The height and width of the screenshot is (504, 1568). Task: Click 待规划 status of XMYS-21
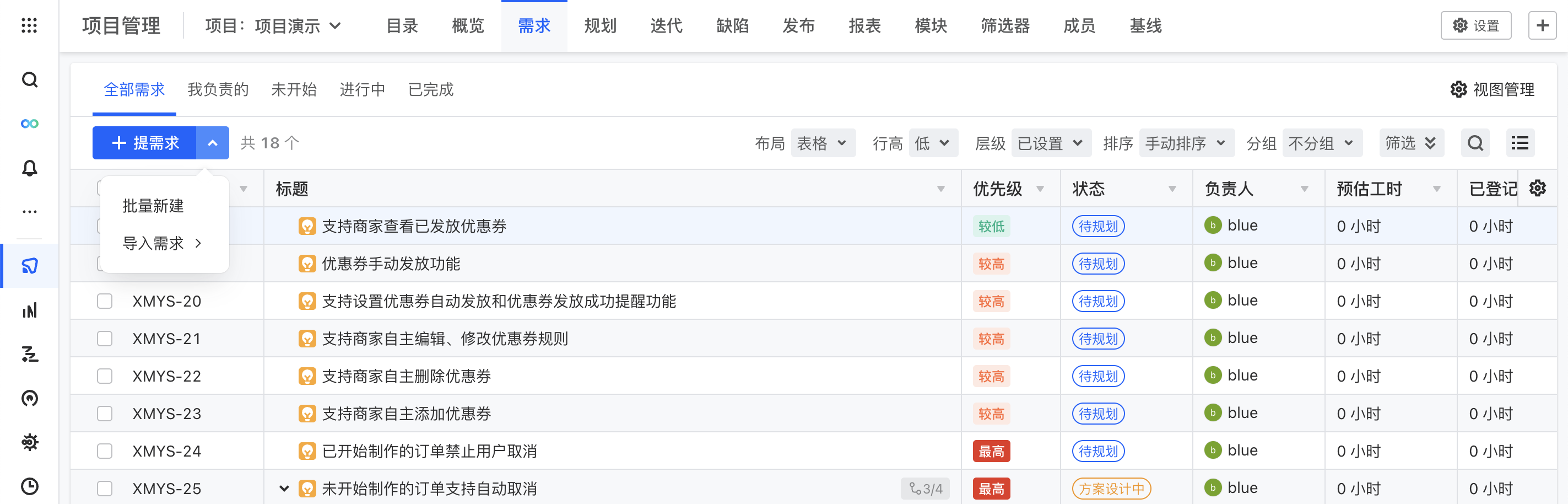1098,338
